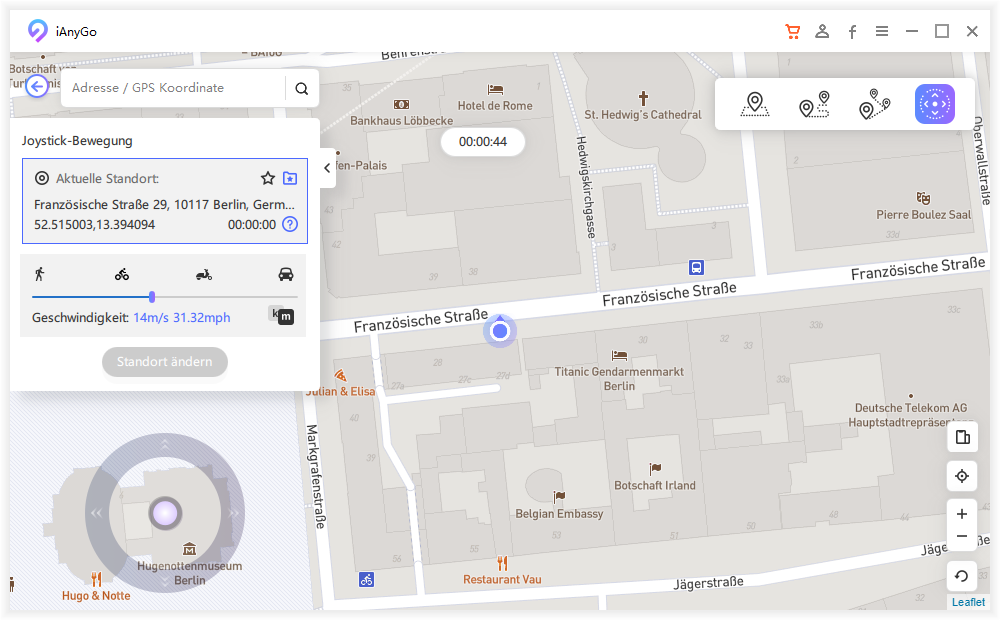The image size is (1000, 620).
Task: Select bicycle speed icon
Action: tap(122, 275)
